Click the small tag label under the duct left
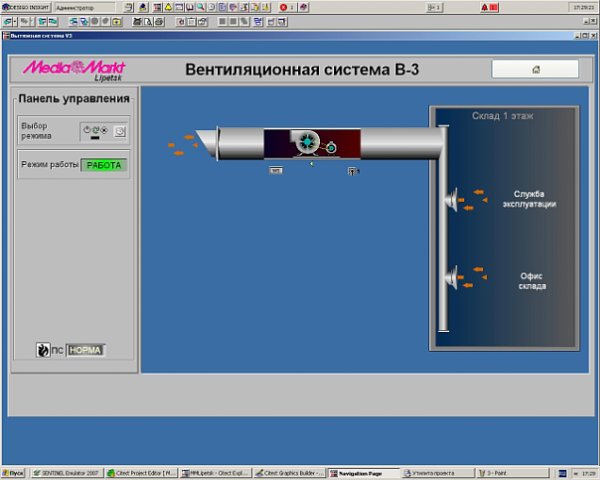600x480 pixels. [275, 170]
